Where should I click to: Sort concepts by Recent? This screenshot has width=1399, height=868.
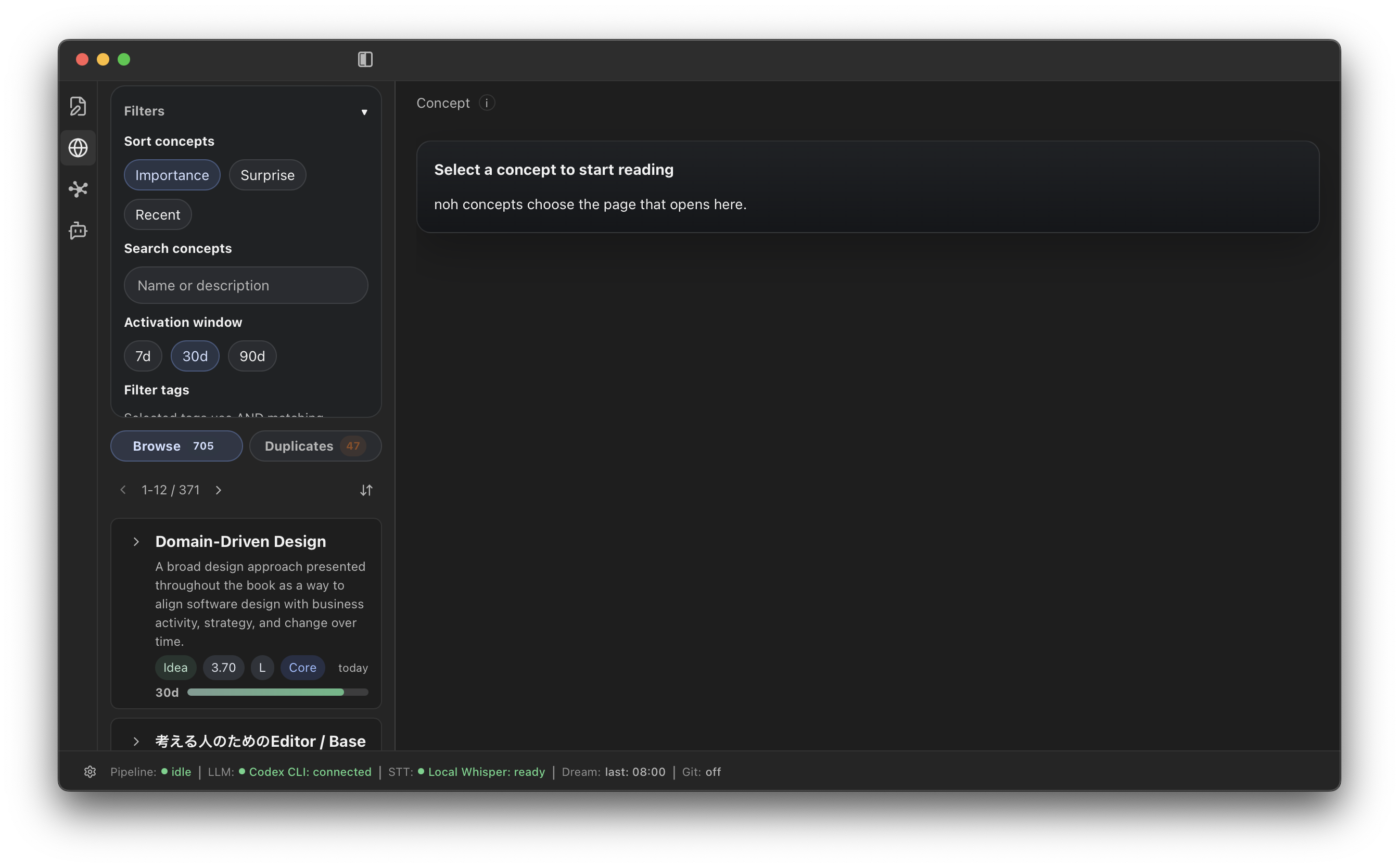(x=158, y=214)
